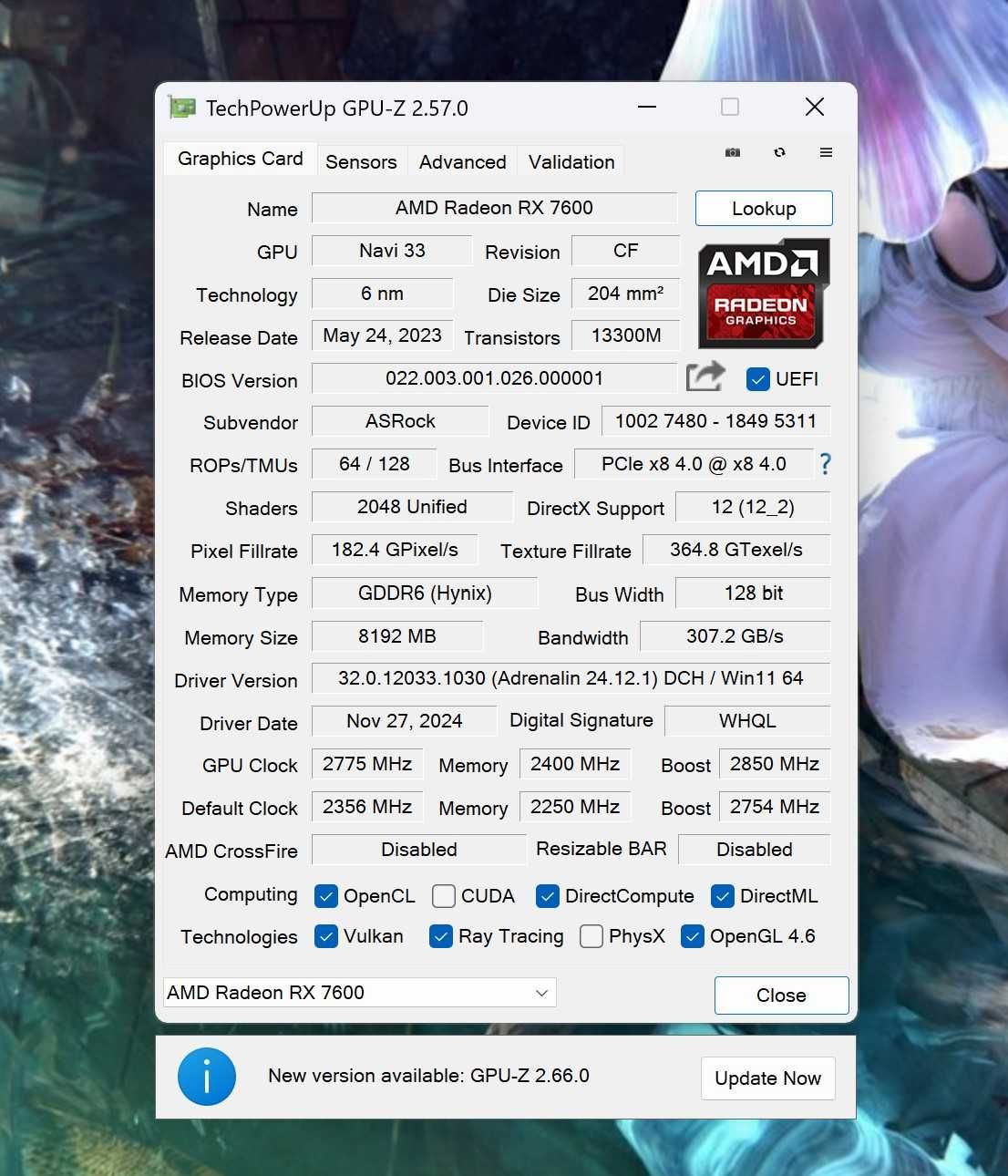The width and height of the screenshot is (1008, 1176).
Task: Click the GPU field showing Navi 33
Action: [392, 251]
